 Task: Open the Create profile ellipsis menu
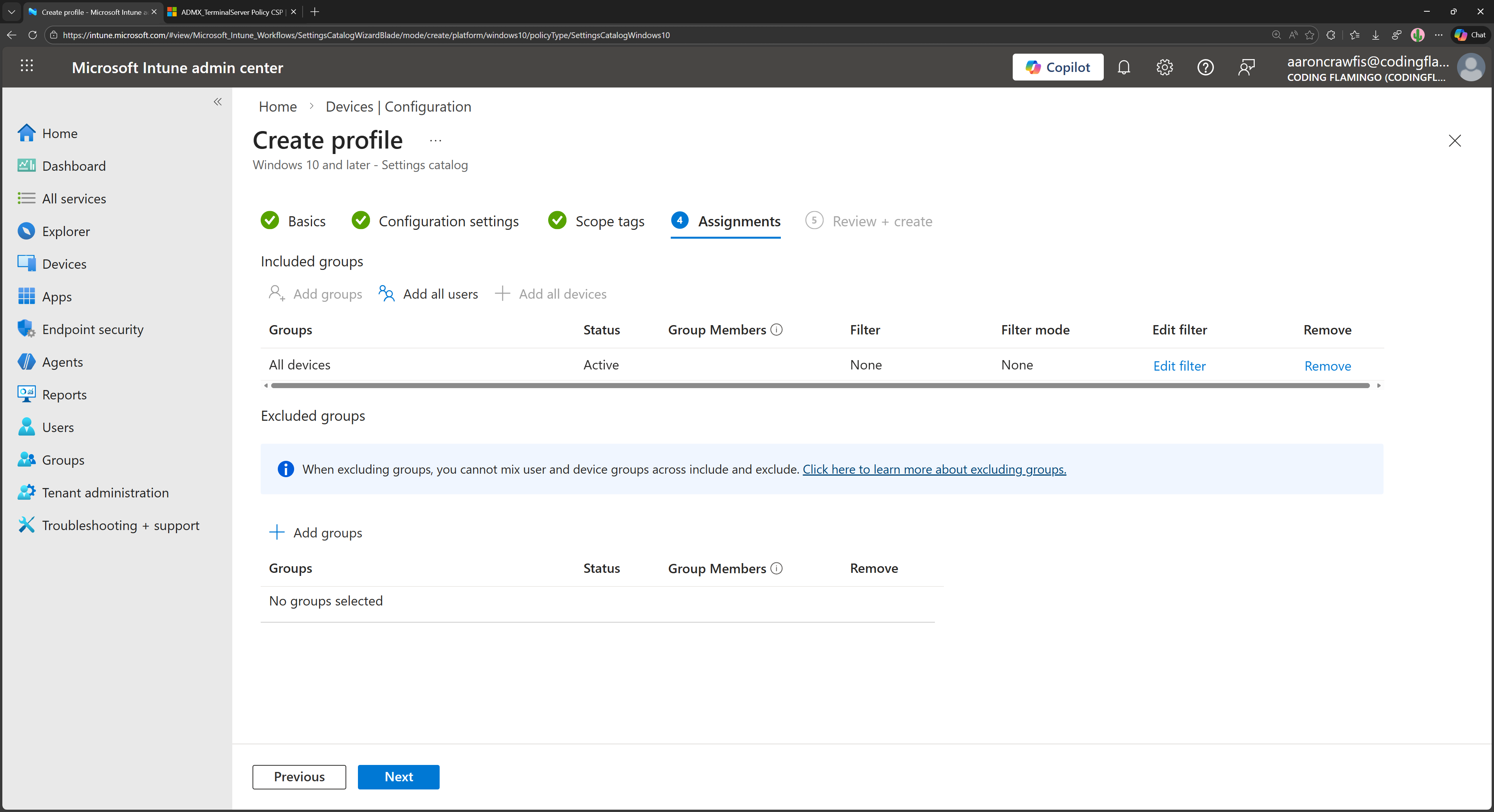[435, 140]
